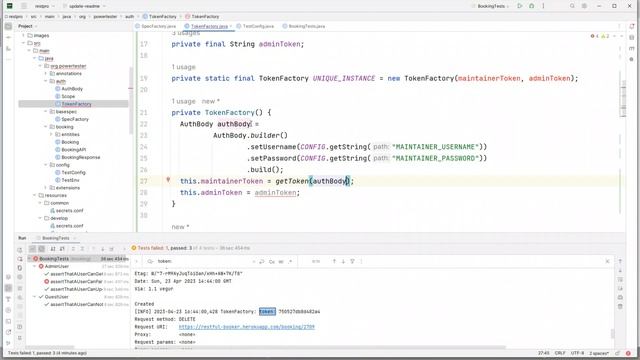Jump to next search occurrence arrow
This screenshot has width=640, height=360.
pos(343,261)
